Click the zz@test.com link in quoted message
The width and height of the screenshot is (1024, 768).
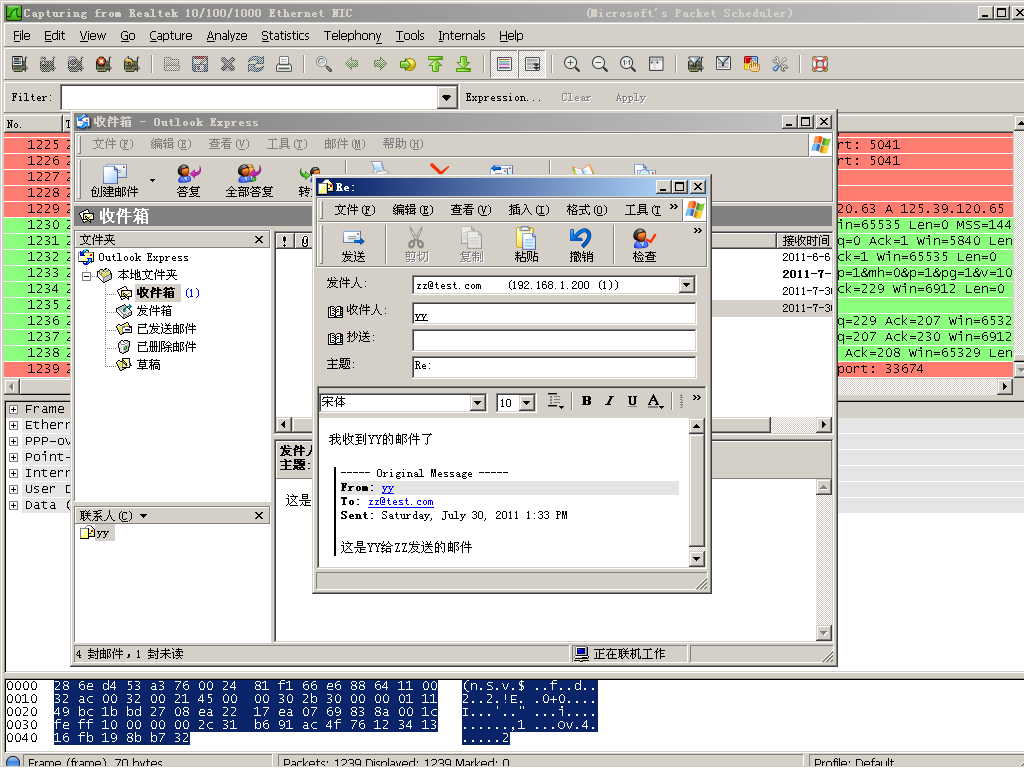coord(400,502)
